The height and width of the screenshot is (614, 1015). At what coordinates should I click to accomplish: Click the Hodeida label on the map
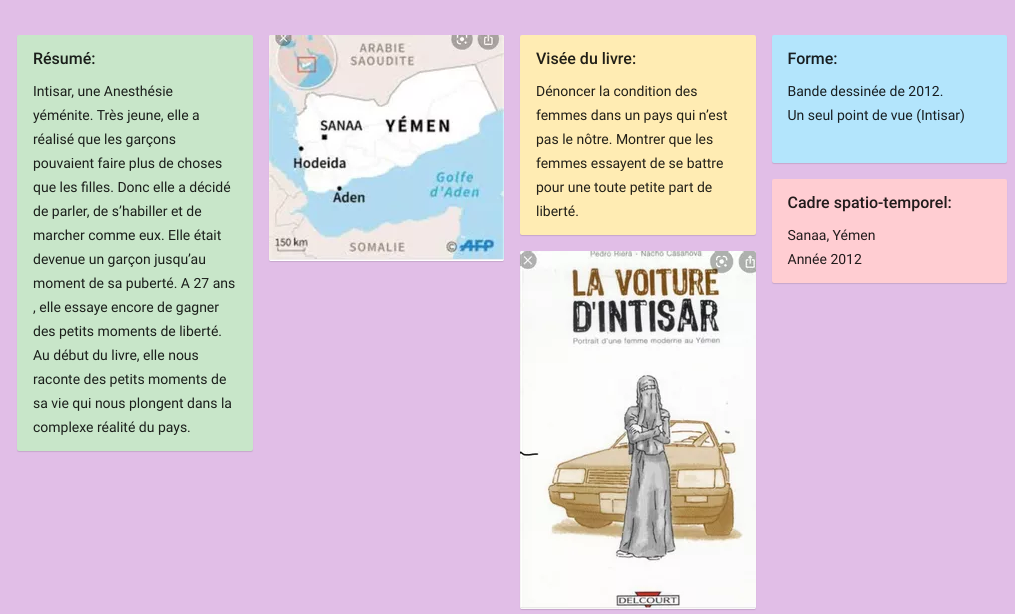319,163
